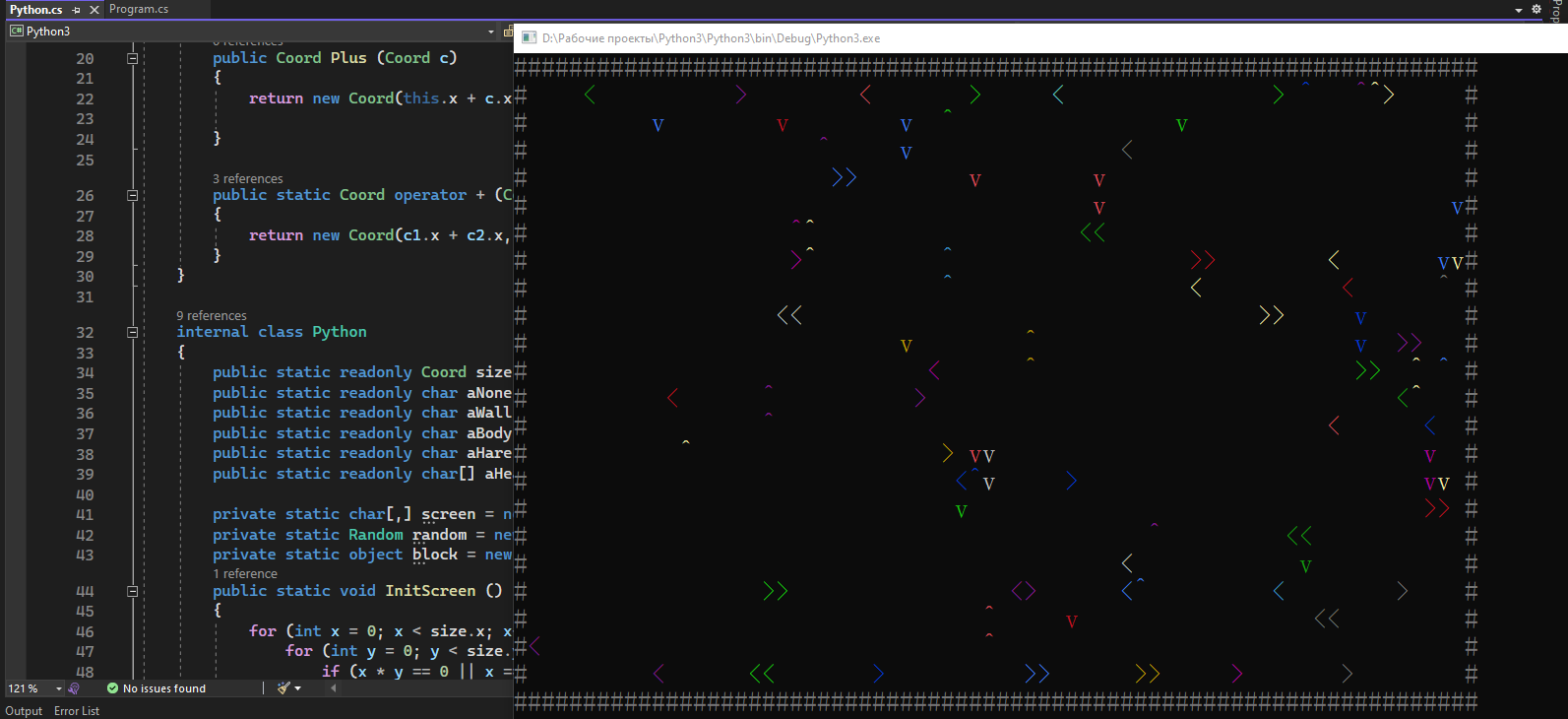
Task: Click the horizontal scrollbar left arrow
Action: (333, 688)
